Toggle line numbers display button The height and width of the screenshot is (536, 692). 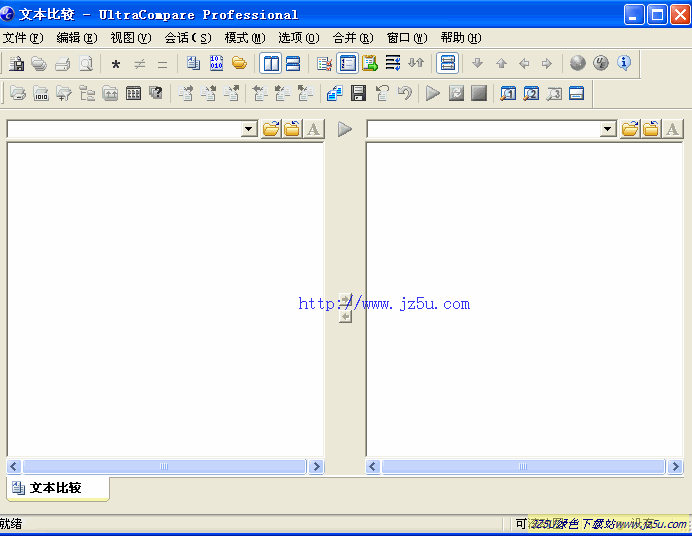click(347, 64)
